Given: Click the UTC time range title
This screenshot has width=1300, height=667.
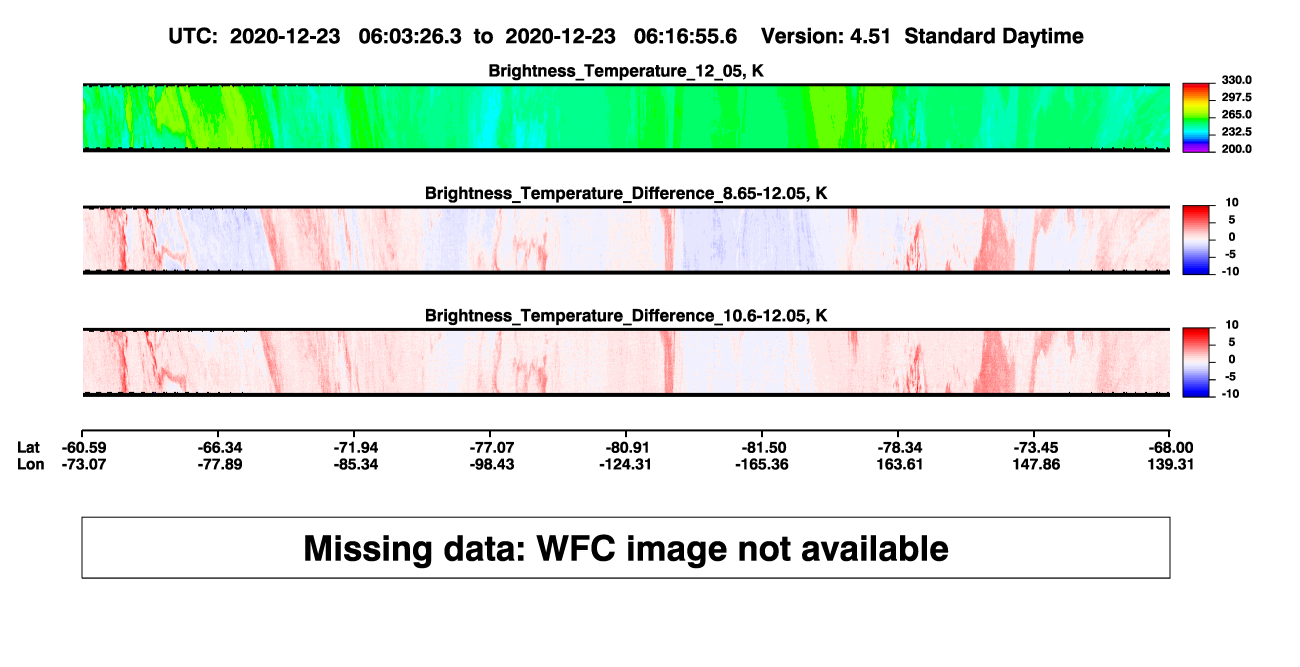Looking at the screenshot, I should point(453,37).
